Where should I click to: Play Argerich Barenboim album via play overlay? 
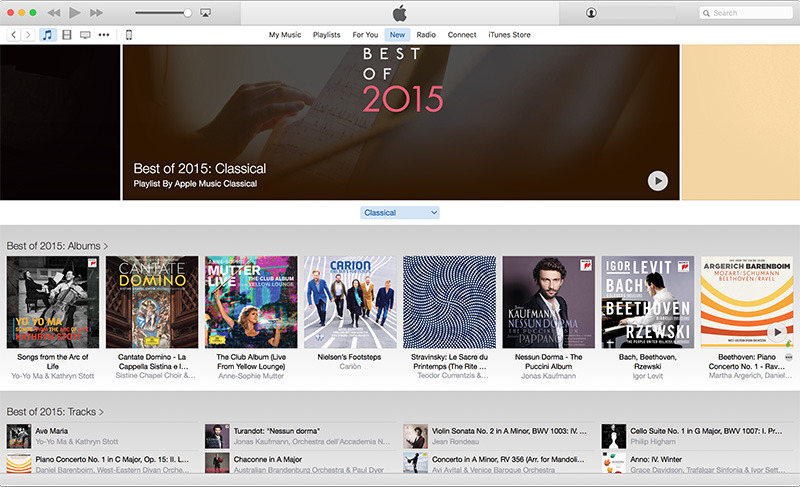[777, 332]
